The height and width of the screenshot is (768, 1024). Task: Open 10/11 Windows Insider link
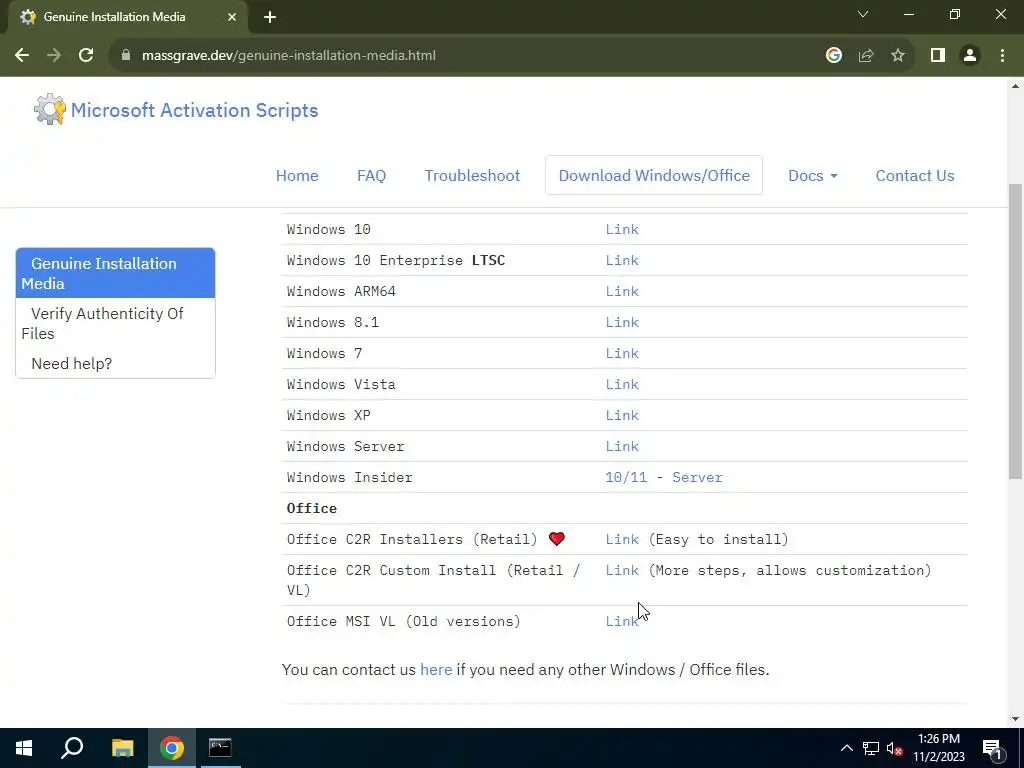(x=626, y=477)
